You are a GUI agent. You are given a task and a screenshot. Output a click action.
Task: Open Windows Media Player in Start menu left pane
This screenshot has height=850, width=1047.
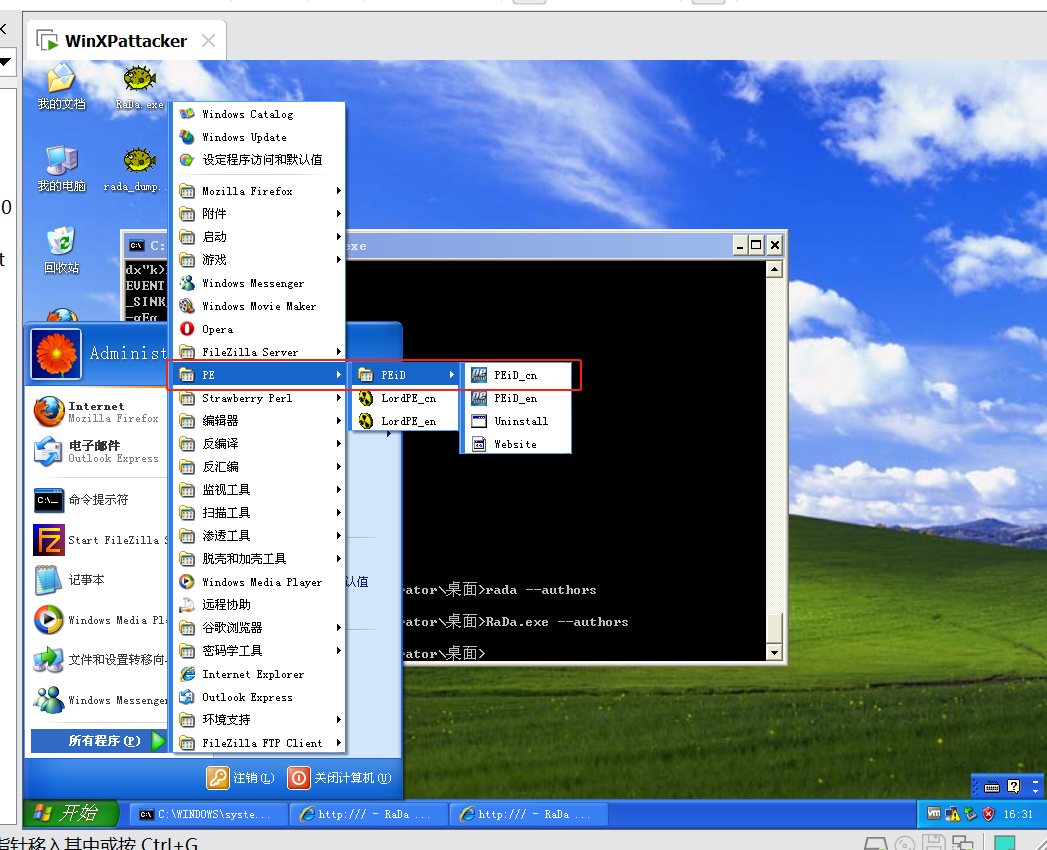click(99, 620)
